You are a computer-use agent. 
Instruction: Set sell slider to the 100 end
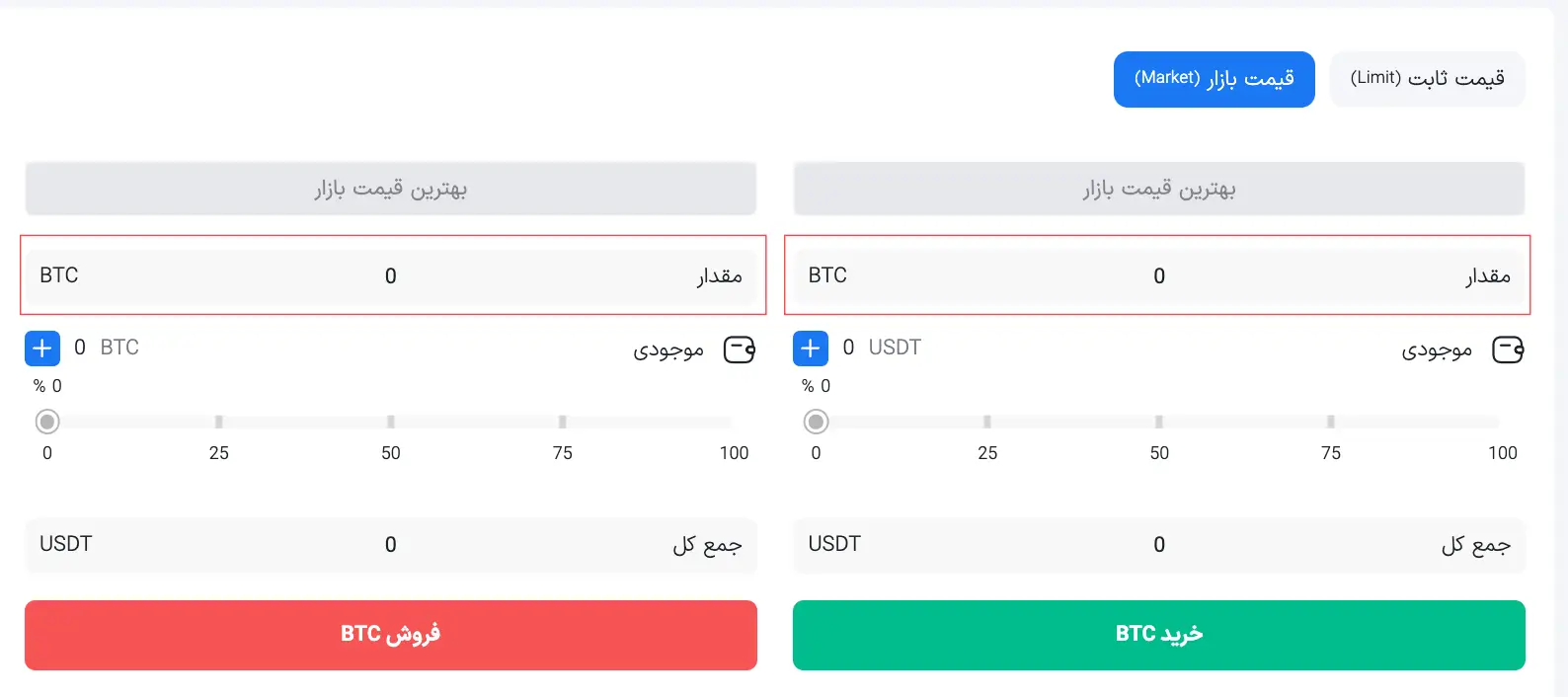(x=732, y=422)
